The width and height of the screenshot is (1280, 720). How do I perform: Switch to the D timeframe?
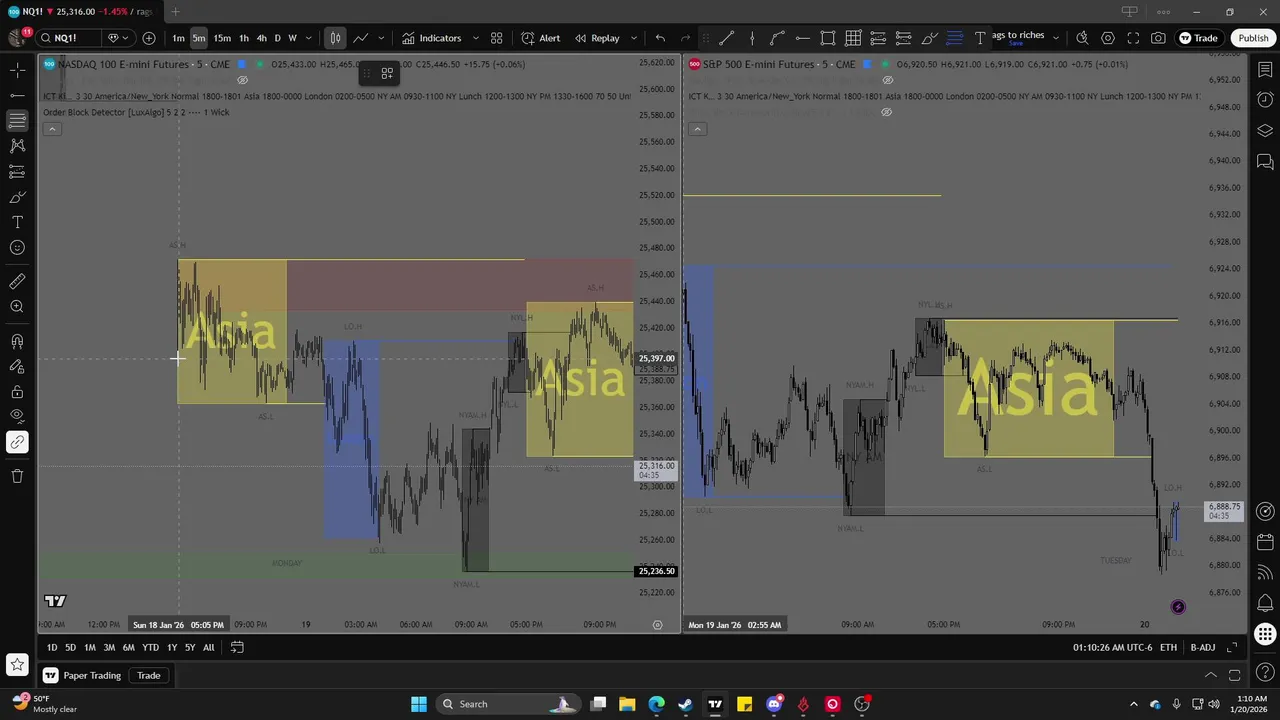click(x=277, y=38)
